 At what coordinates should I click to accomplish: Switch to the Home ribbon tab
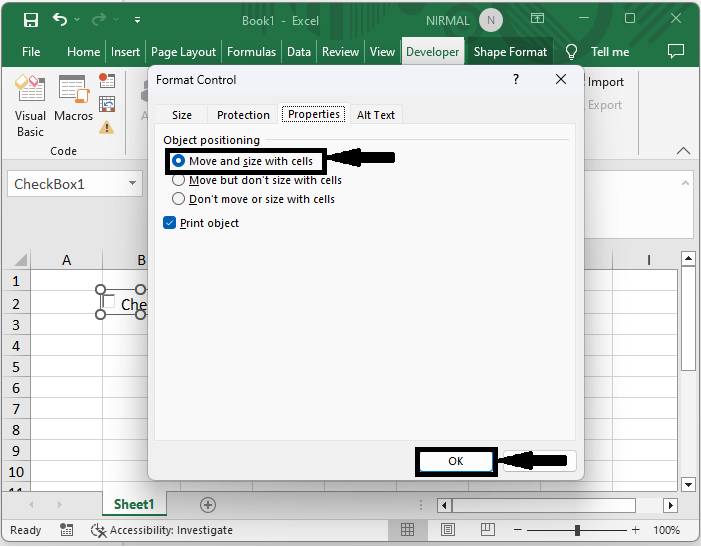tap(83, 52)
